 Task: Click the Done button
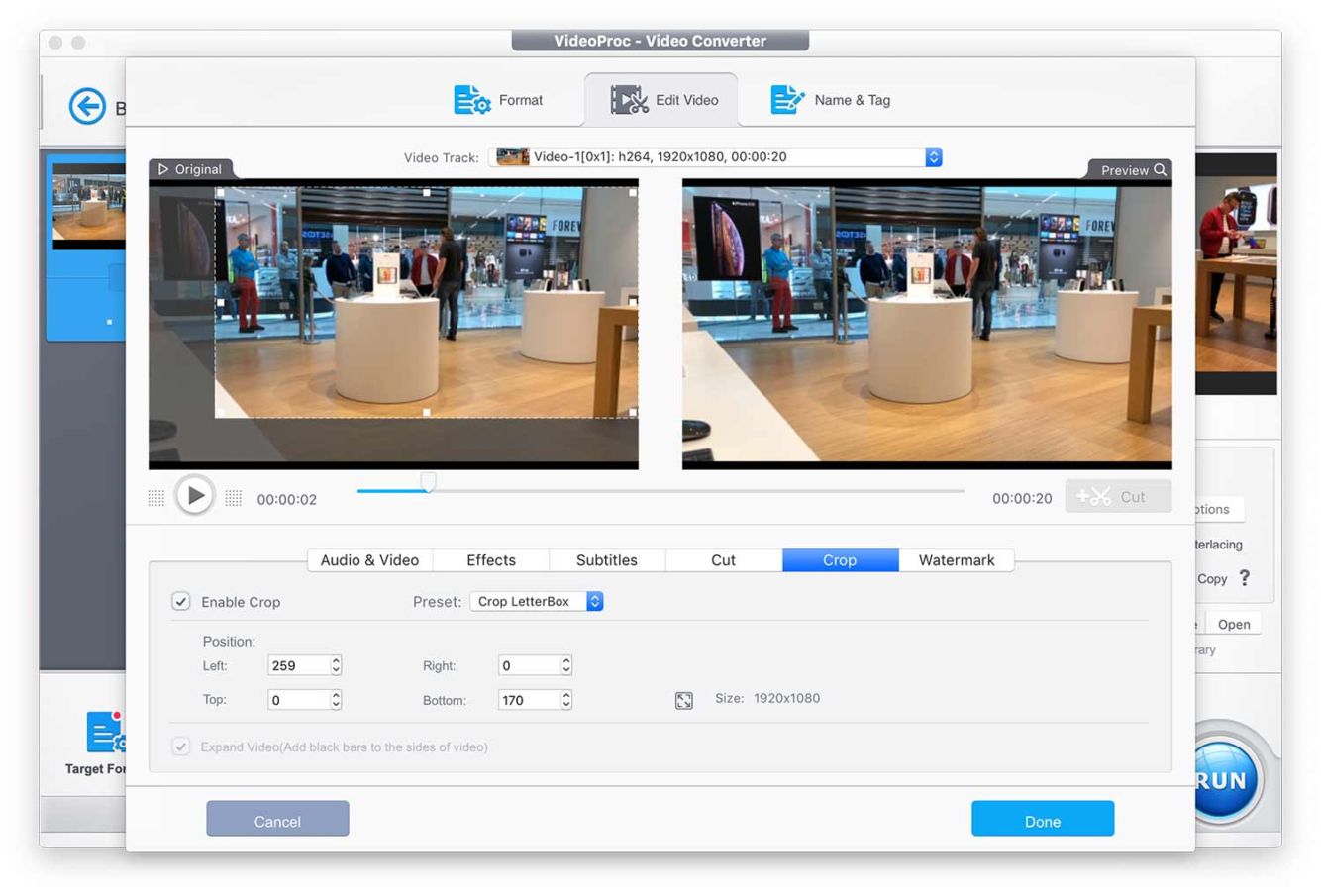(1042, 820)
